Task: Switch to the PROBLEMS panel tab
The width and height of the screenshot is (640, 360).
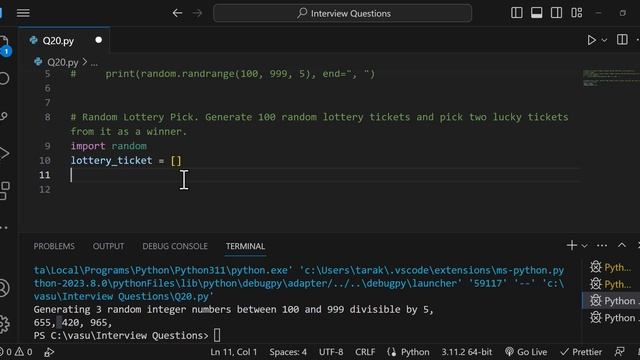Action: tap(54, 246)
